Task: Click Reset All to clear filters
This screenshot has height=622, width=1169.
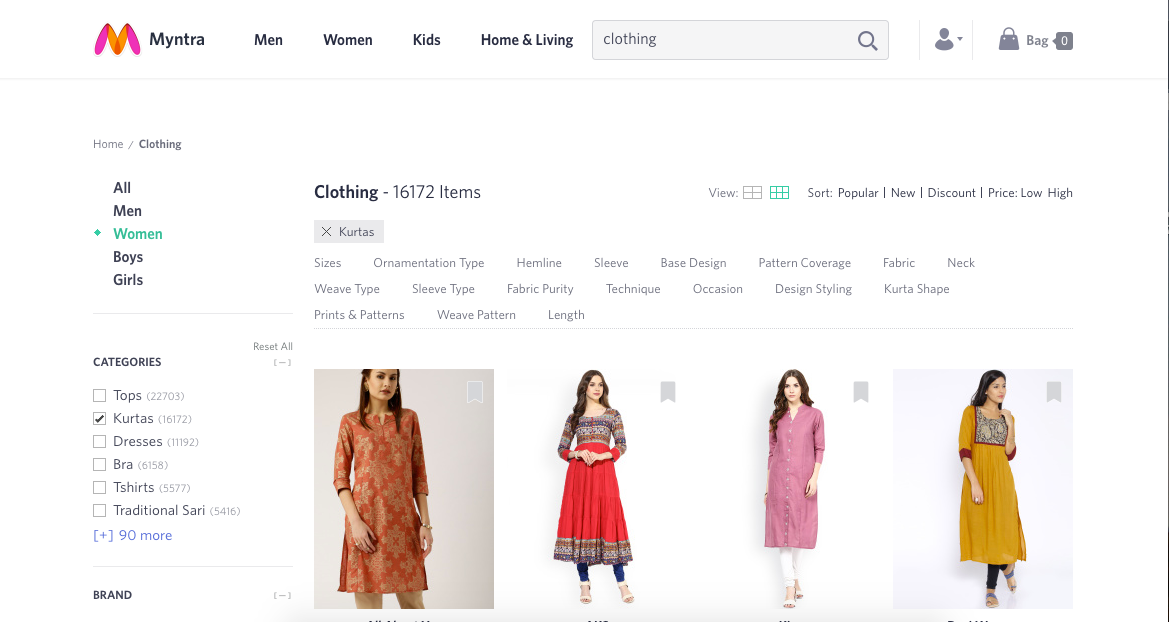Action: (272, 346)
